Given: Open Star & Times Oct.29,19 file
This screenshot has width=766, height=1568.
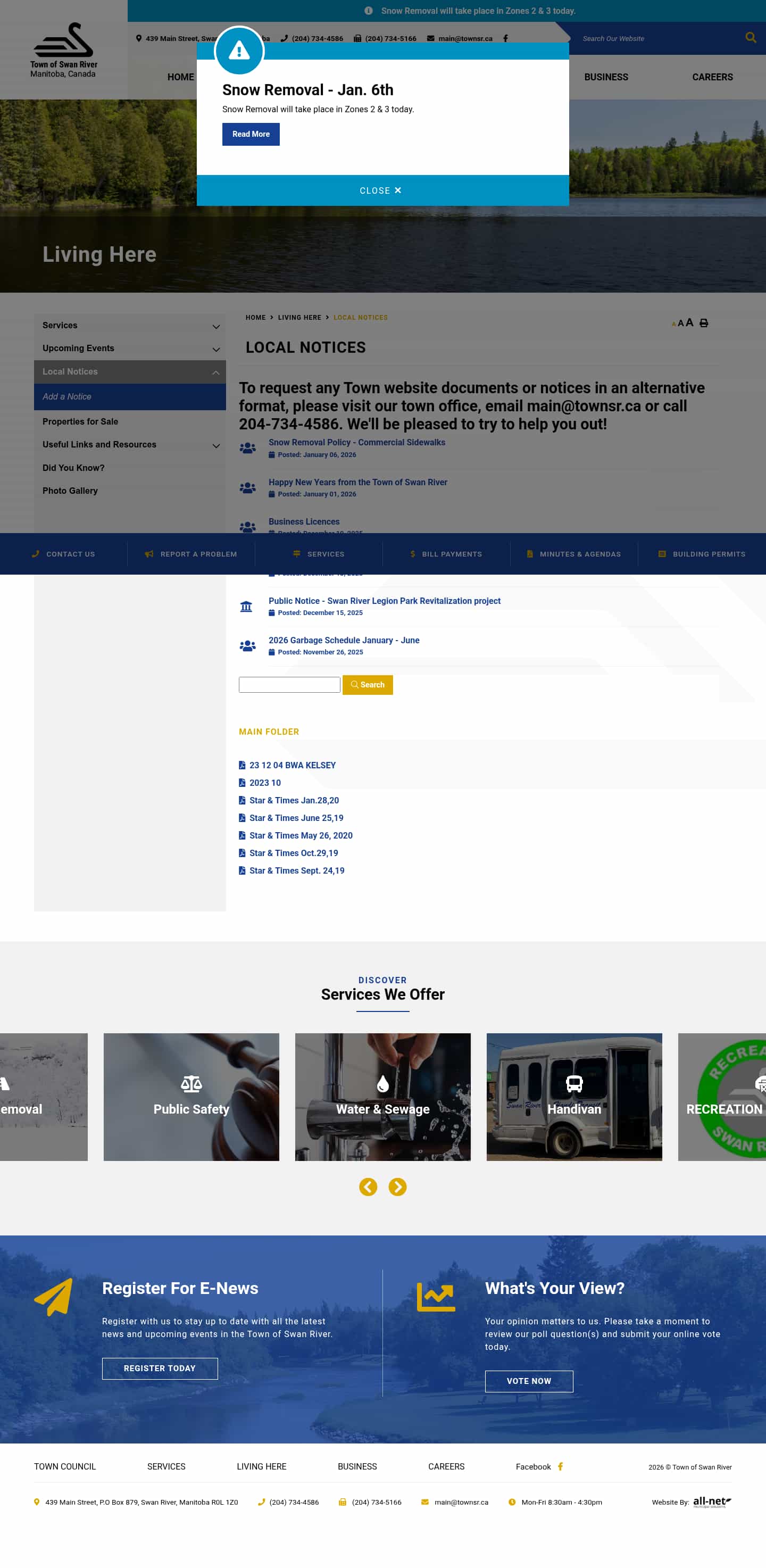Looking at the screenshot, I should click(x=293, y=853).
